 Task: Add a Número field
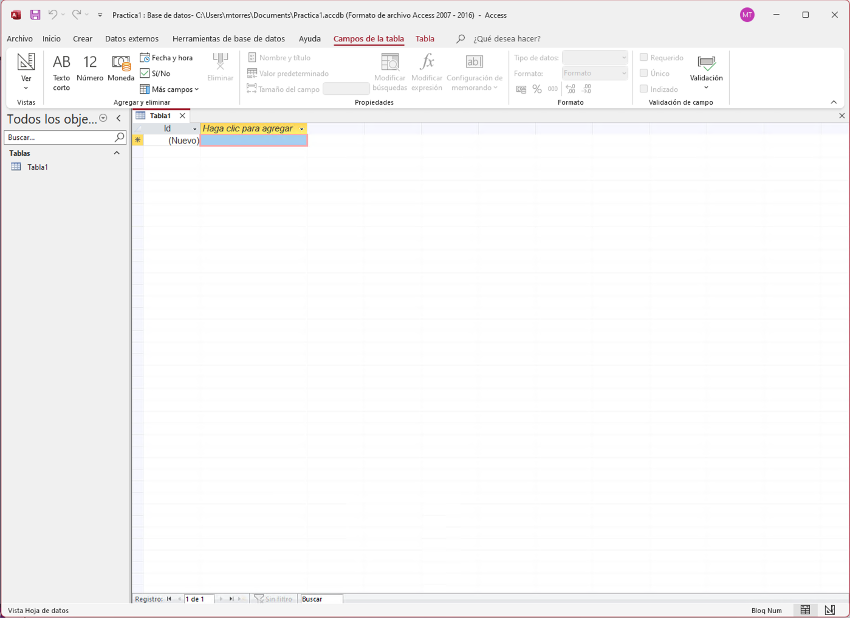tap(90, 70)
